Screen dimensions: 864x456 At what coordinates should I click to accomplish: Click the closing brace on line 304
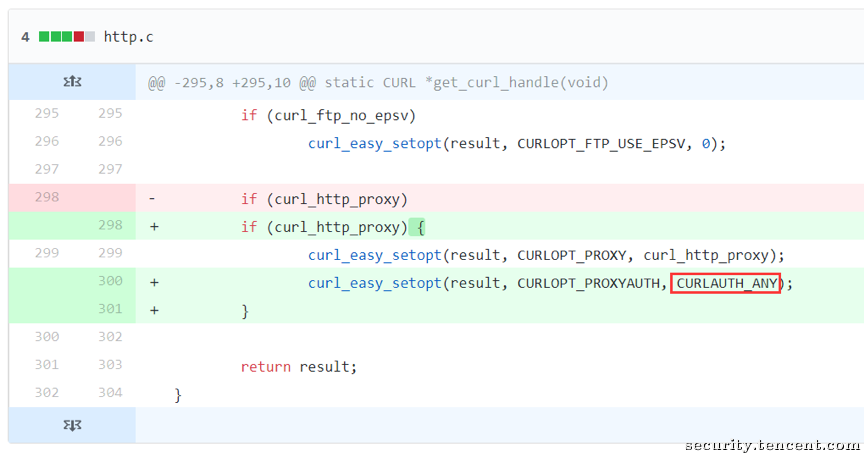point(177,395)
